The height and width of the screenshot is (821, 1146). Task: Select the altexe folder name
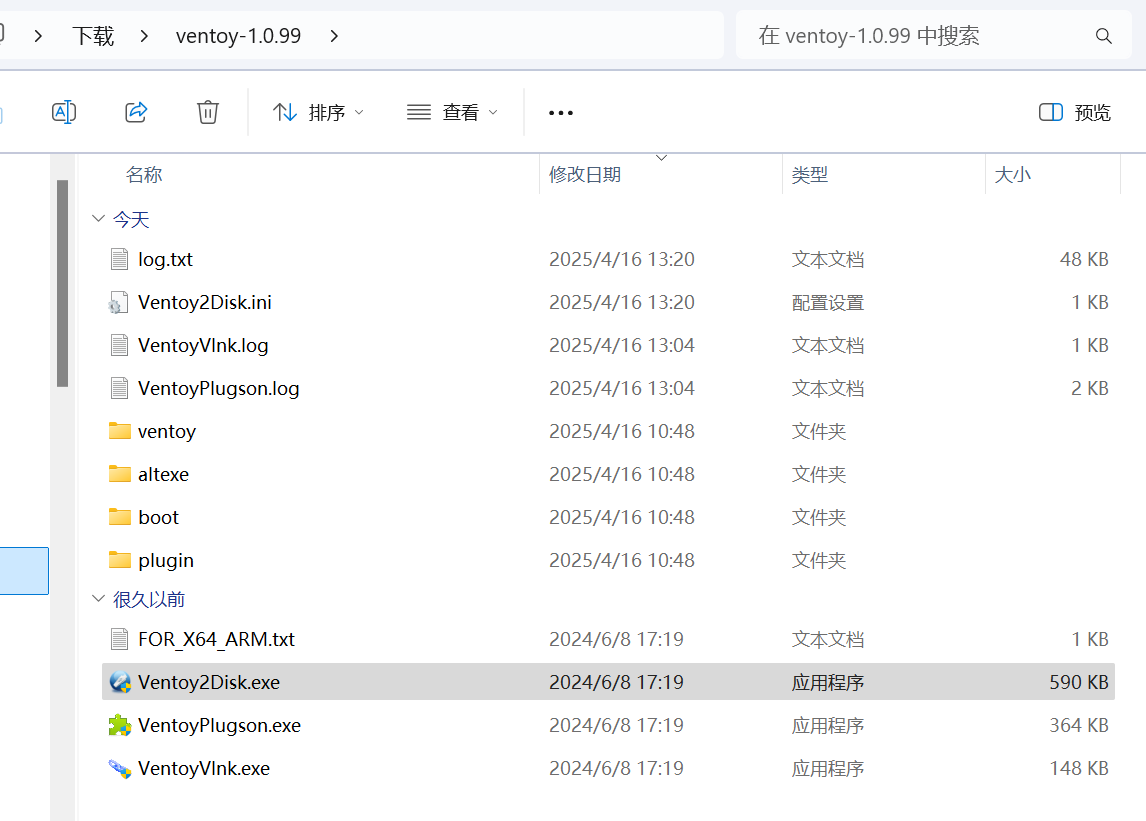pos(164,474)
